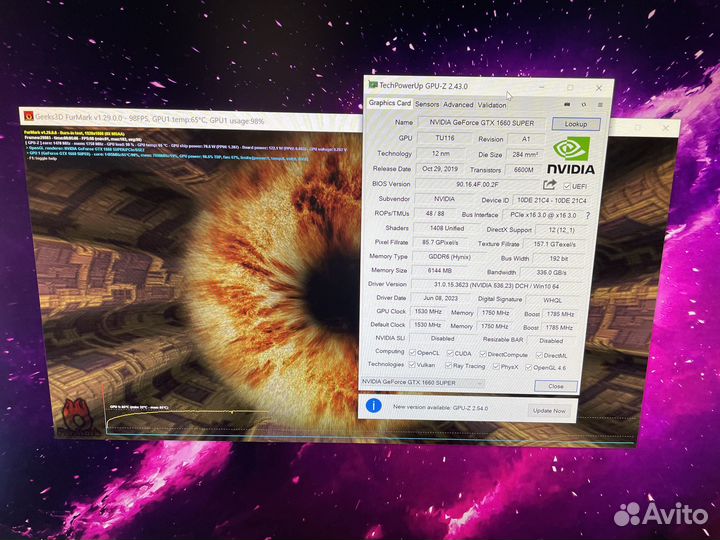Toggle the CUDA checkbox
The image size is (720, 540).
pos(450,354)
